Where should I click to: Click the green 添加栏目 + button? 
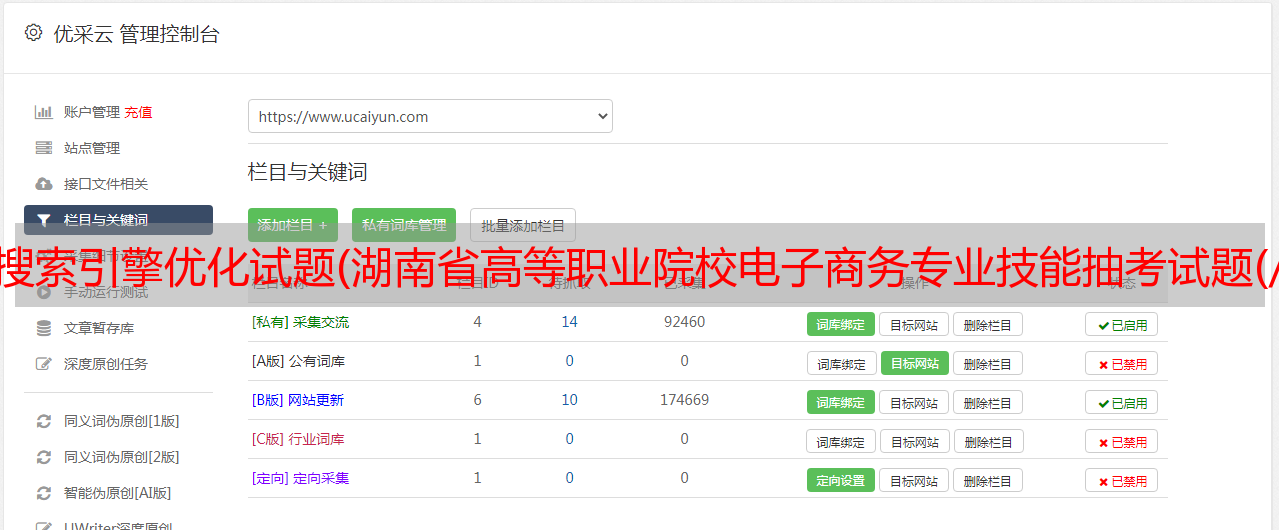(293, 225)
